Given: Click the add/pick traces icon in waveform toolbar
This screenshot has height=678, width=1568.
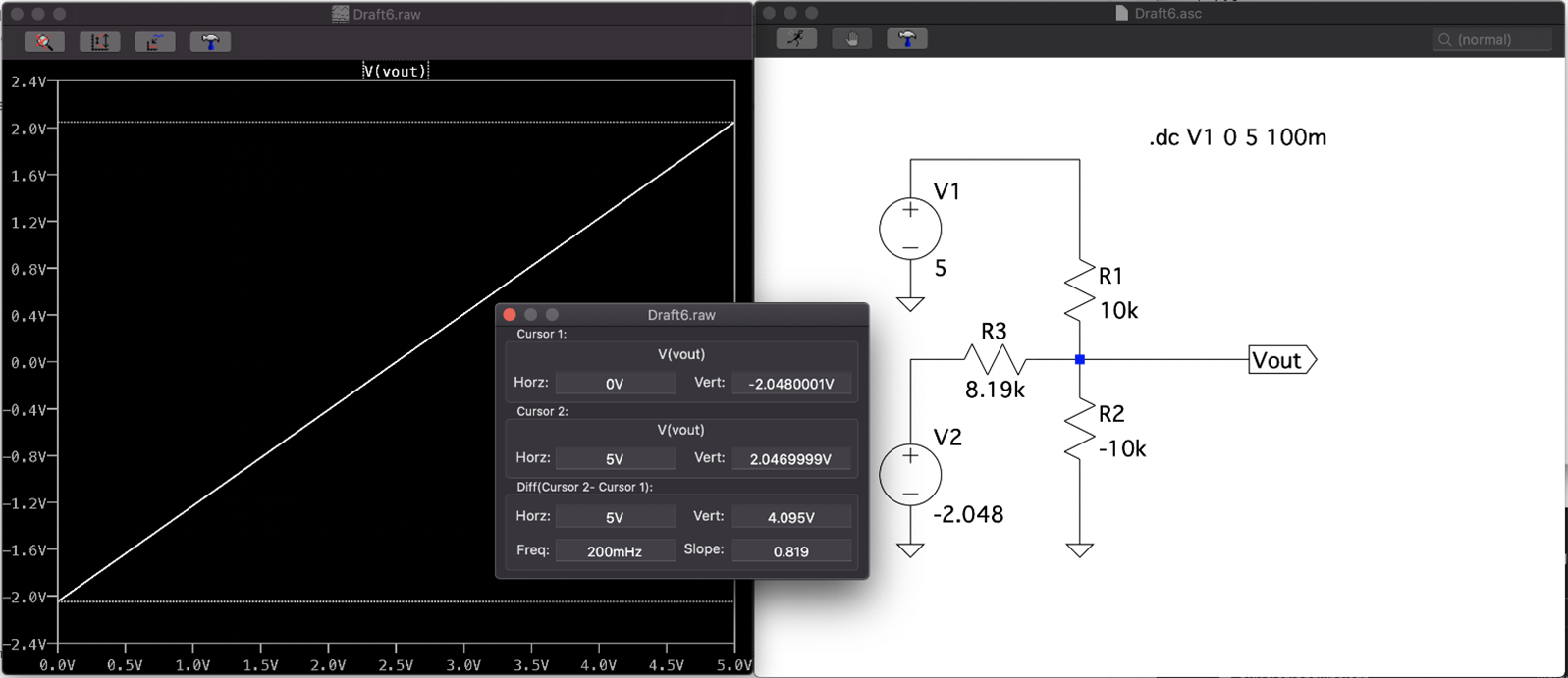Looking at the screenshot, I should click(x=154, y=41).
